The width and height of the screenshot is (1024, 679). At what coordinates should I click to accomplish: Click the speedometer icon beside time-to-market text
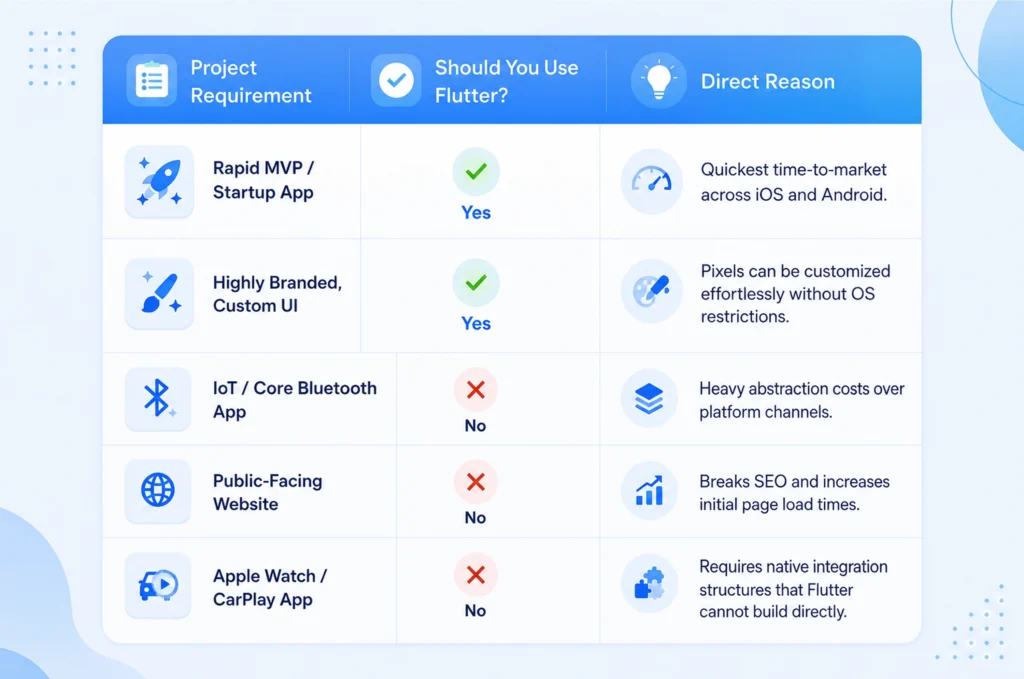click(651, 182)
